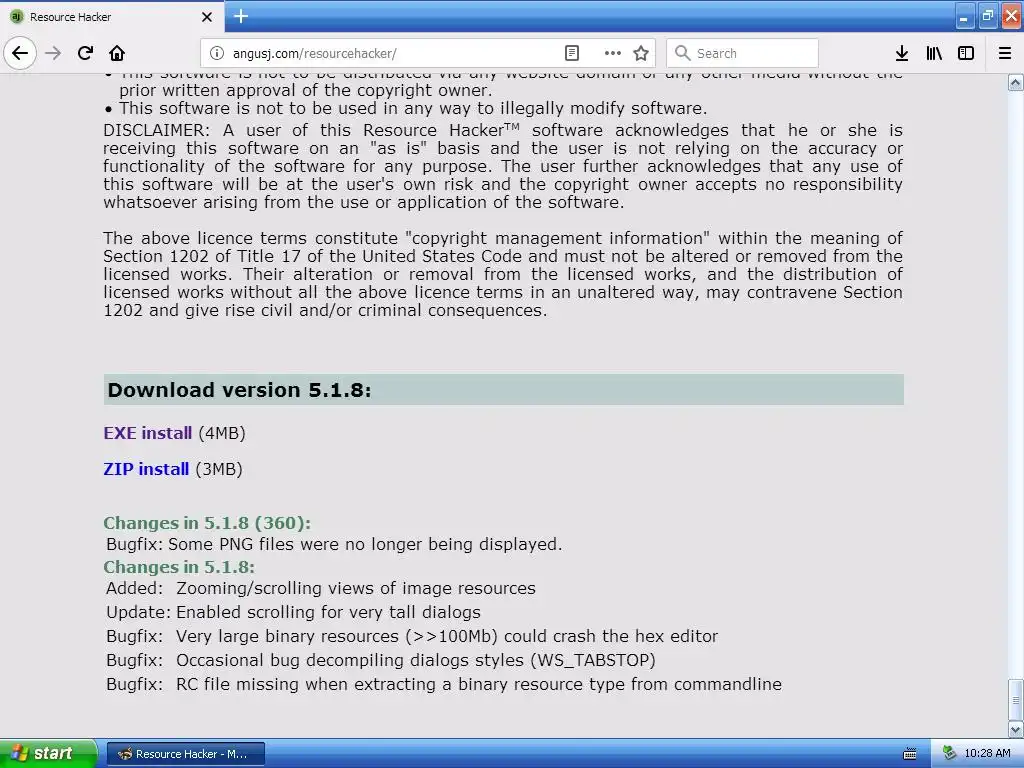This screenshot has height=768, width=1024.
Task: Click the system tray network icon
Action: [949, 754]
